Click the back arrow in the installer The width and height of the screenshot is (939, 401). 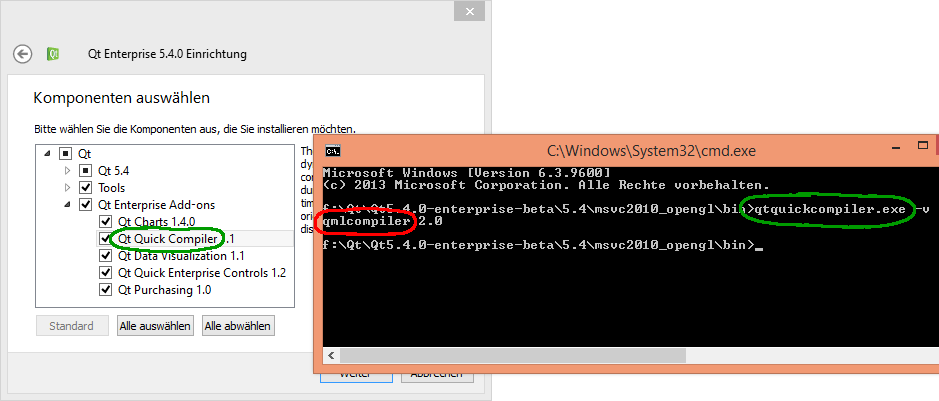[x=23, y=54]
